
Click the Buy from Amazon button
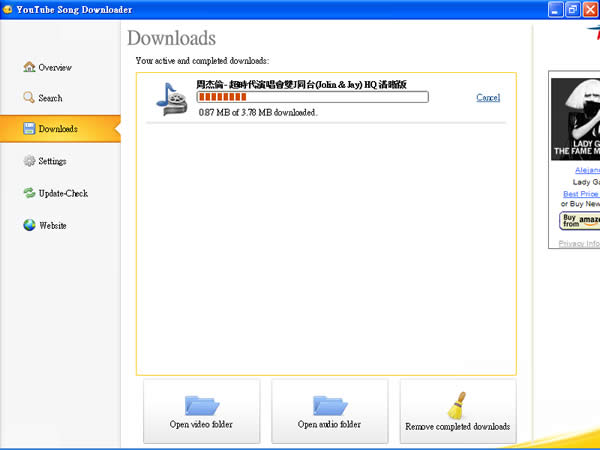(x=579, y=221)
